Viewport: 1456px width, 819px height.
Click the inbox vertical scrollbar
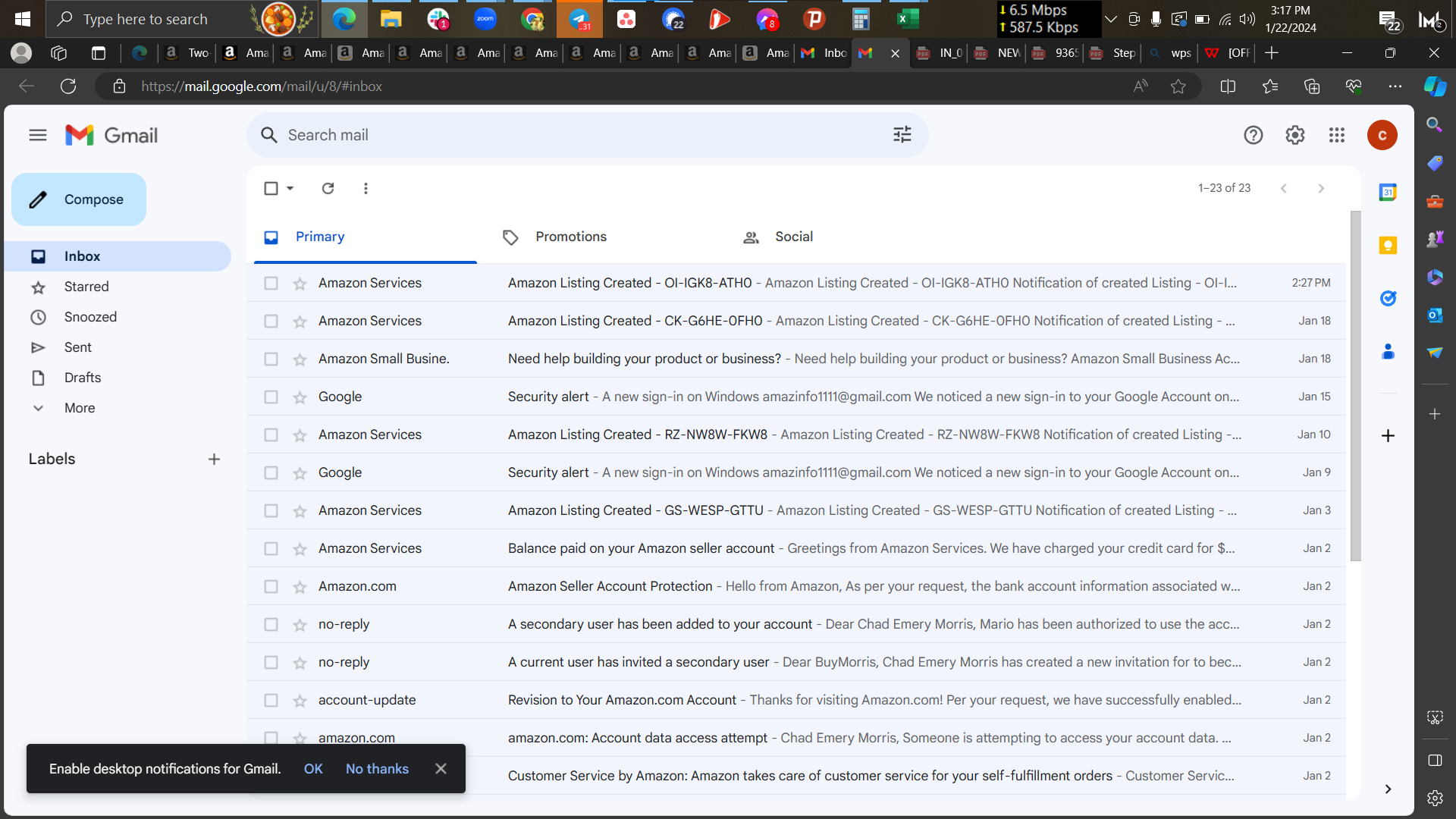click(x=1355, y=386)
